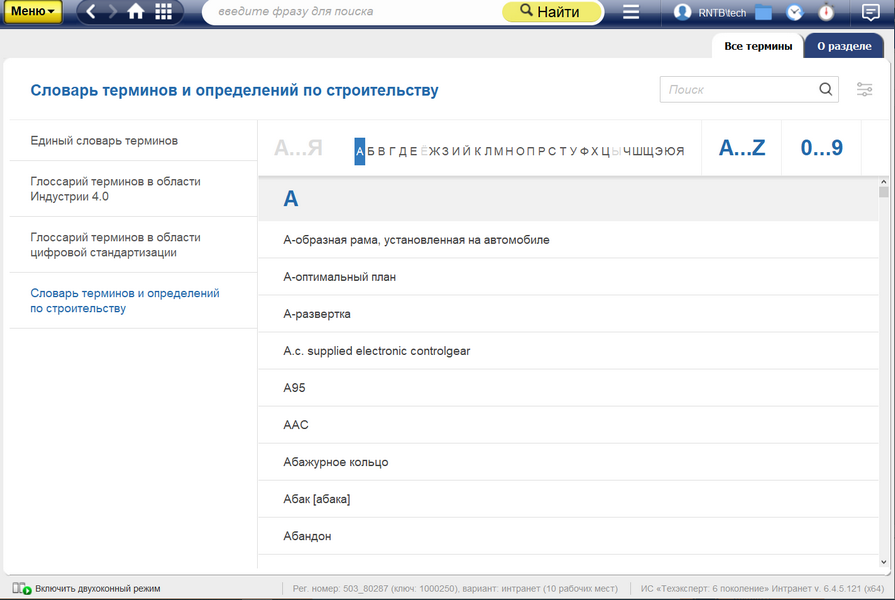895x600 pixels.
Task: Enable two-window mode in status bar
Action: (x=86, y=589)
